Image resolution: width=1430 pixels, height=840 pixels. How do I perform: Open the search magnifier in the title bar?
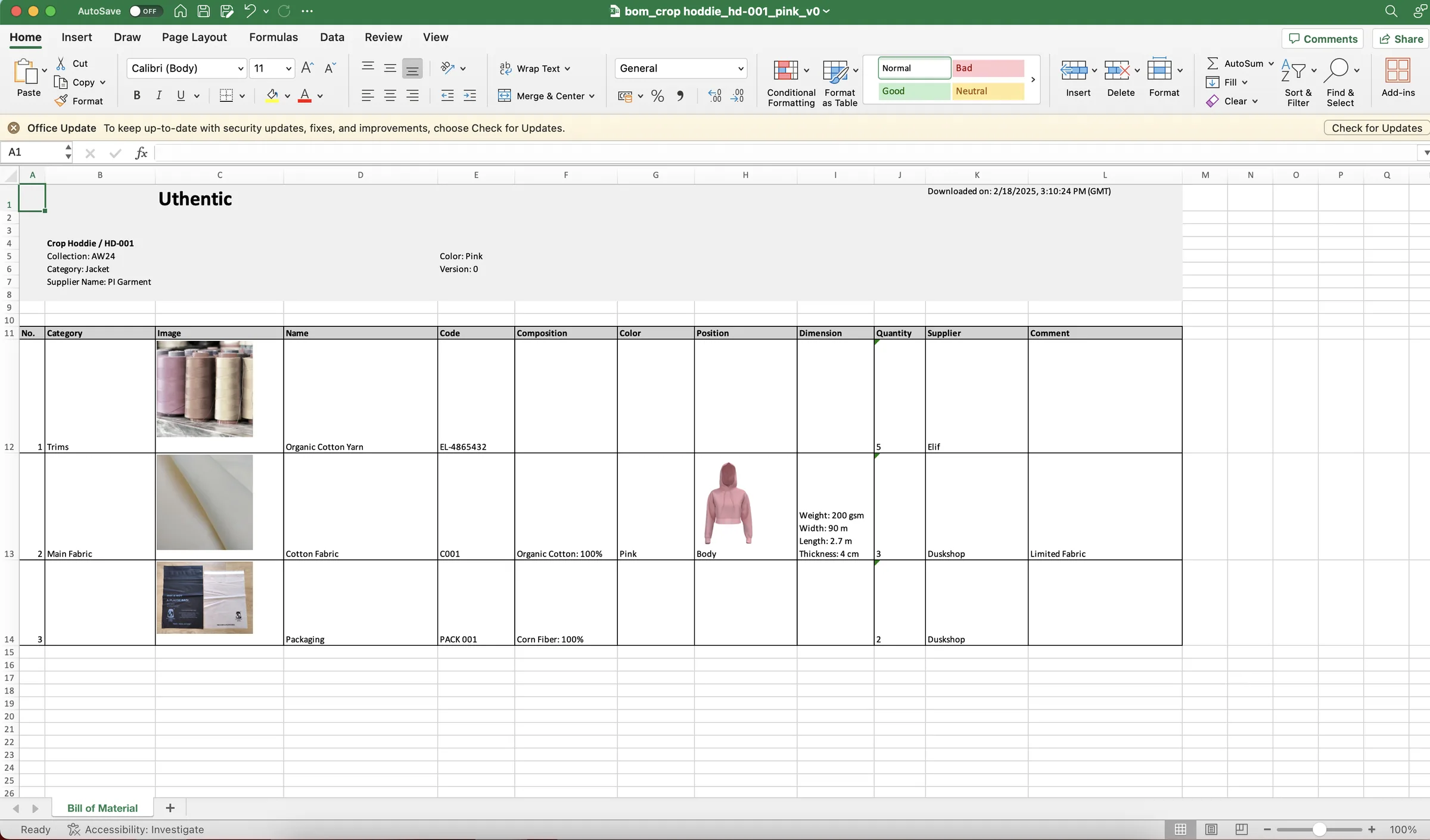pos(1391,11)
